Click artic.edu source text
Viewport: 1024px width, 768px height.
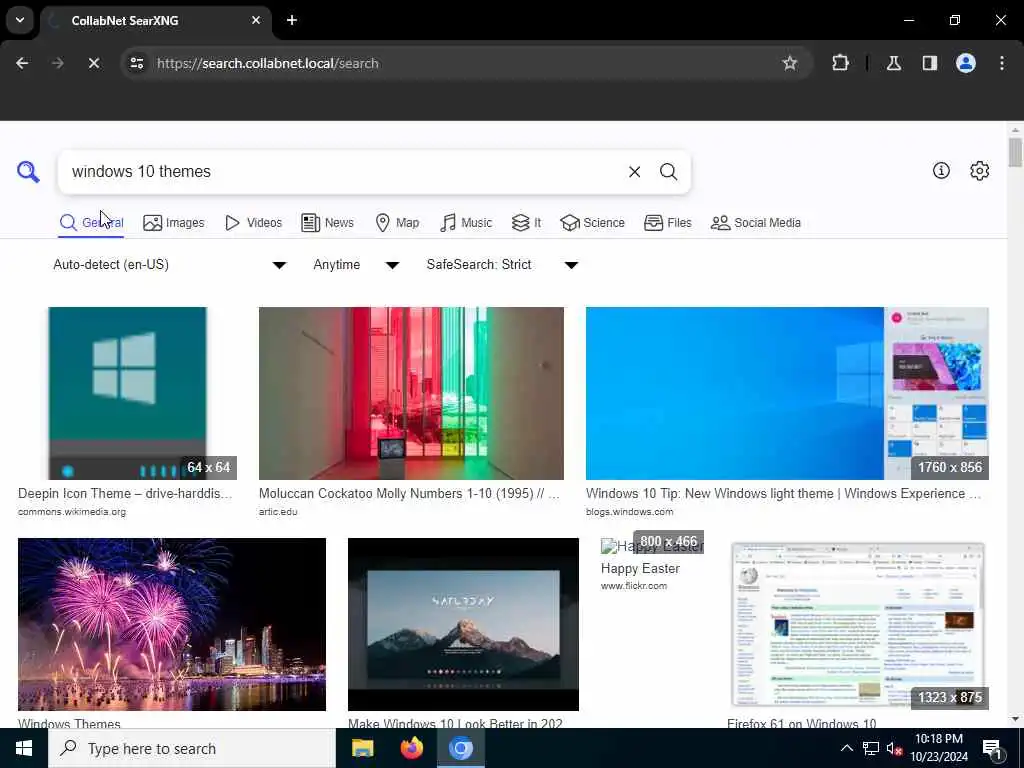(x=278, y=512)
